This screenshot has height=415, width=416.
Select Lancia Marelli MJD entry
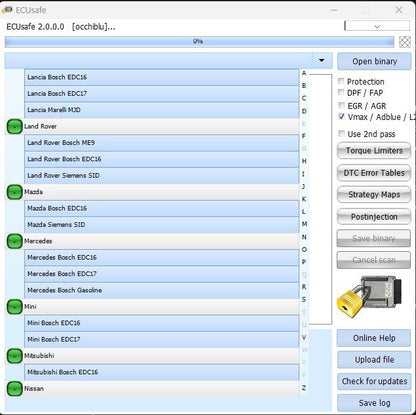pos(162,110)
